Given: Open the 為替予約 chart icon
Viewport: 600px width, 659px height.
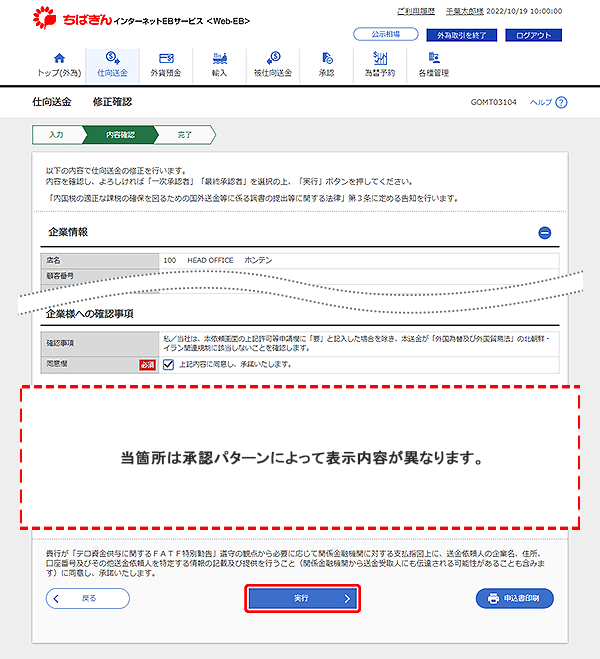Looking at the screenshot, I should [x=380, y=58].
